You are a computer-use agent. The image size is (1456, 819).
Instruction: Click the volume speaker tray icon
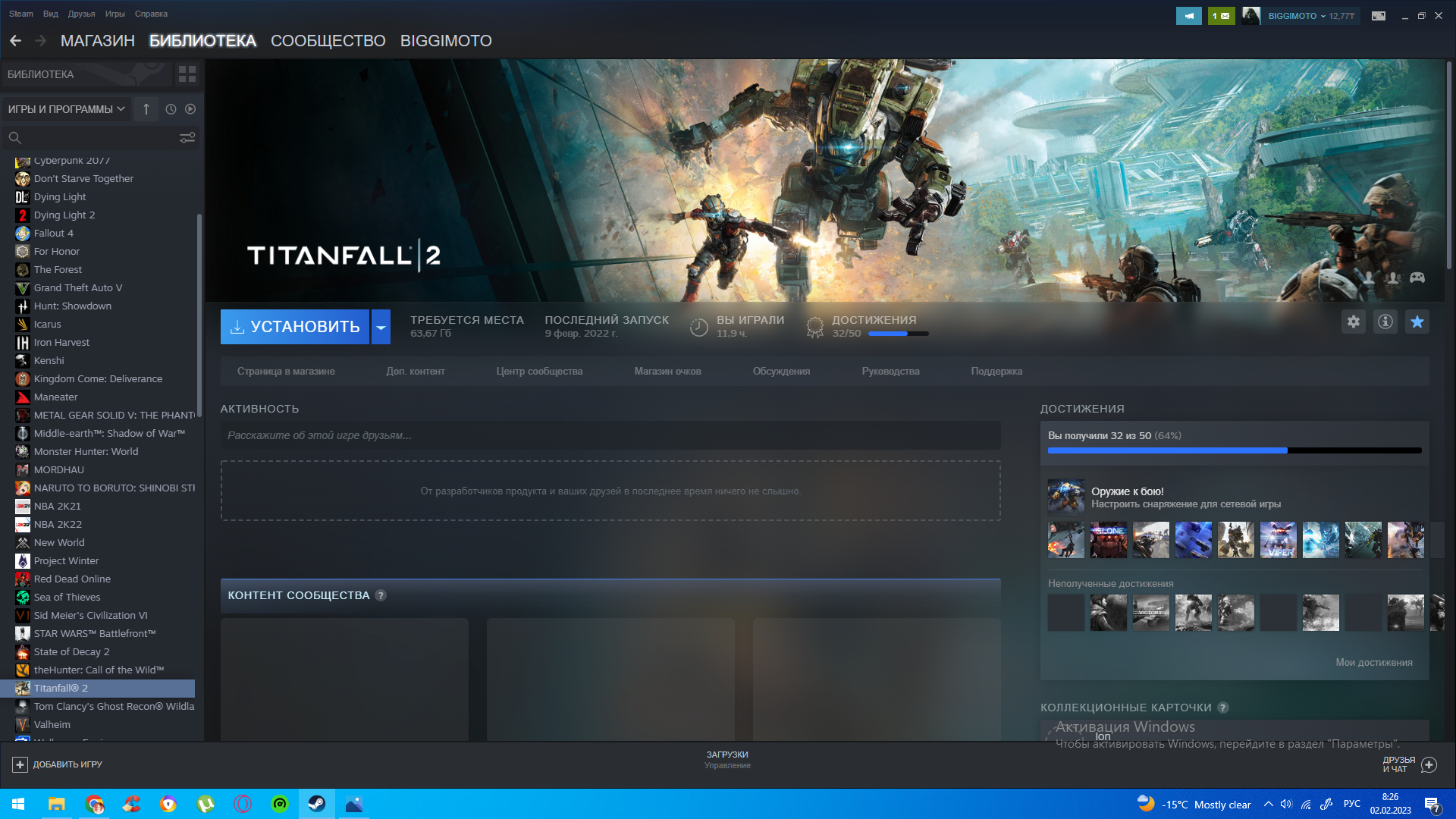(1286, 804)
